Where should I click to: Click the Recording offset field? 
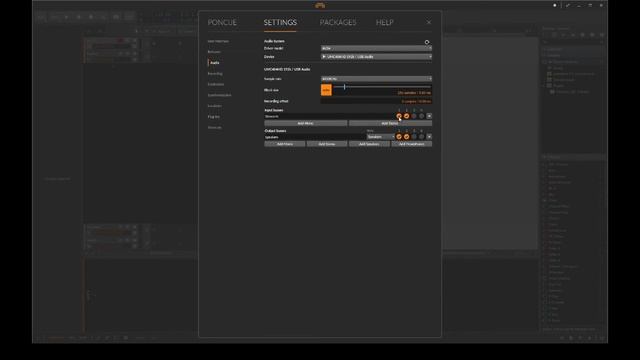[376, 101]
